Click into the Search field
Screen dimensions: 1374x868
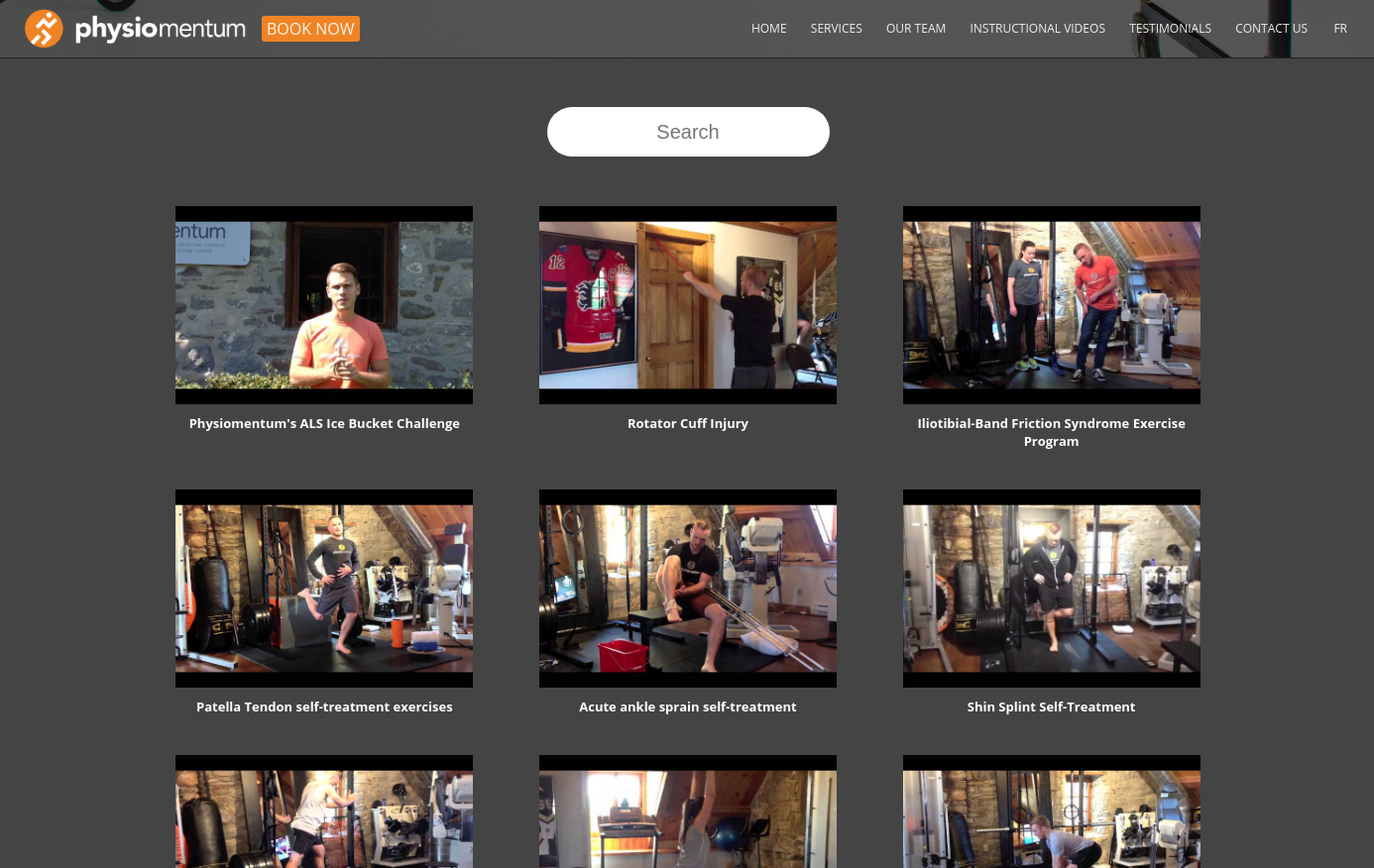[688, 132]
